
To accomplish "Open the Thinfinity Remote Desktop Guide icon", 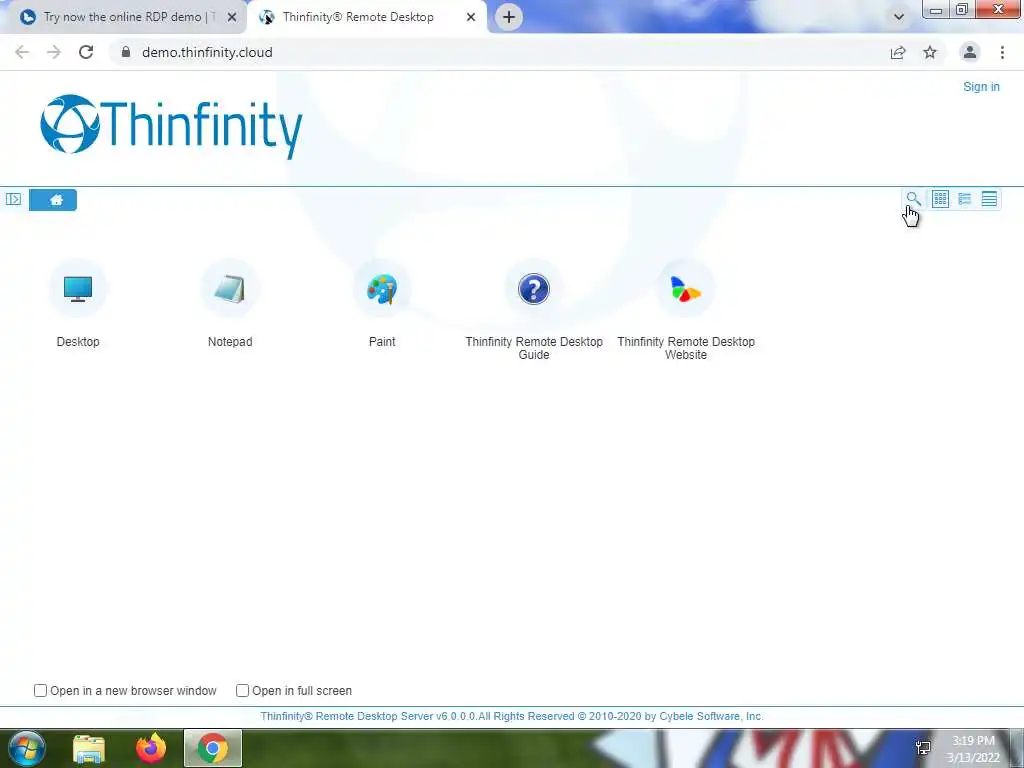I will click(534, 289).
